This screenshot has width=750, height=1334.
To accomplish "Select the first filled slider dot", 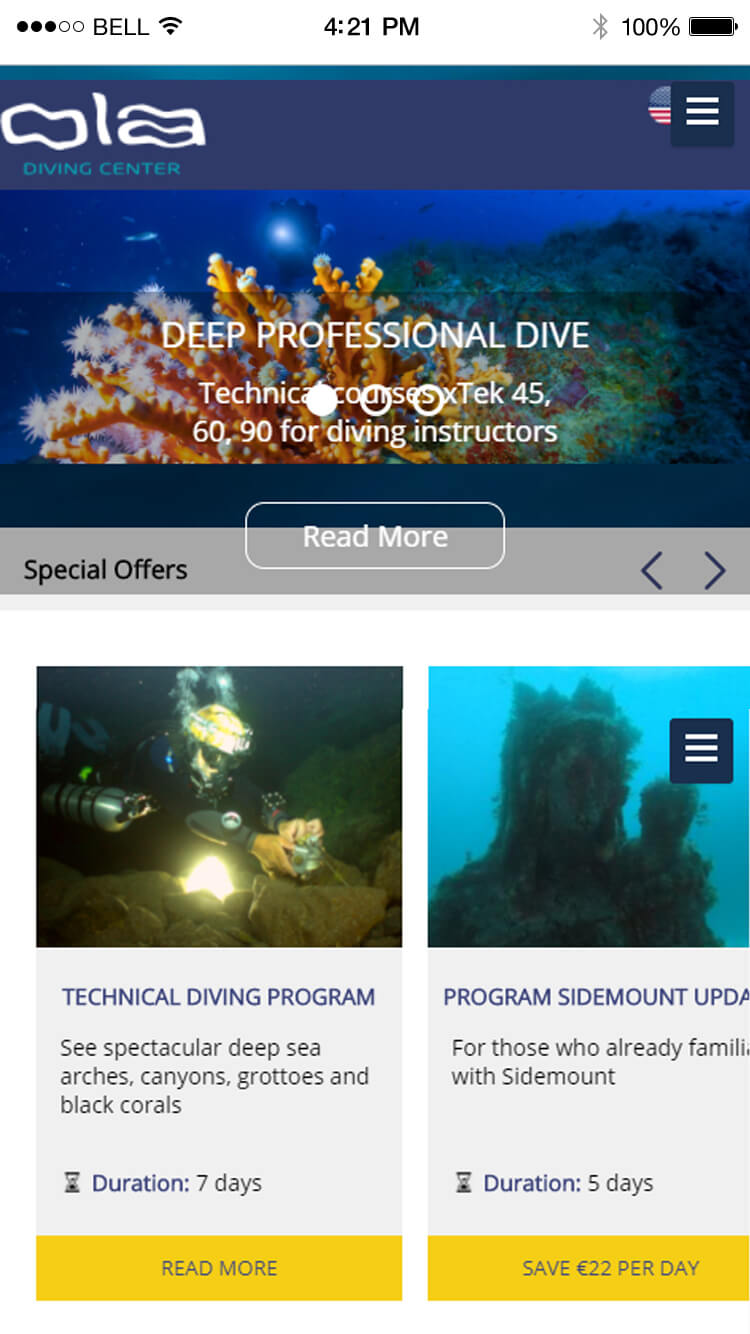I will [x=322, y=400].
